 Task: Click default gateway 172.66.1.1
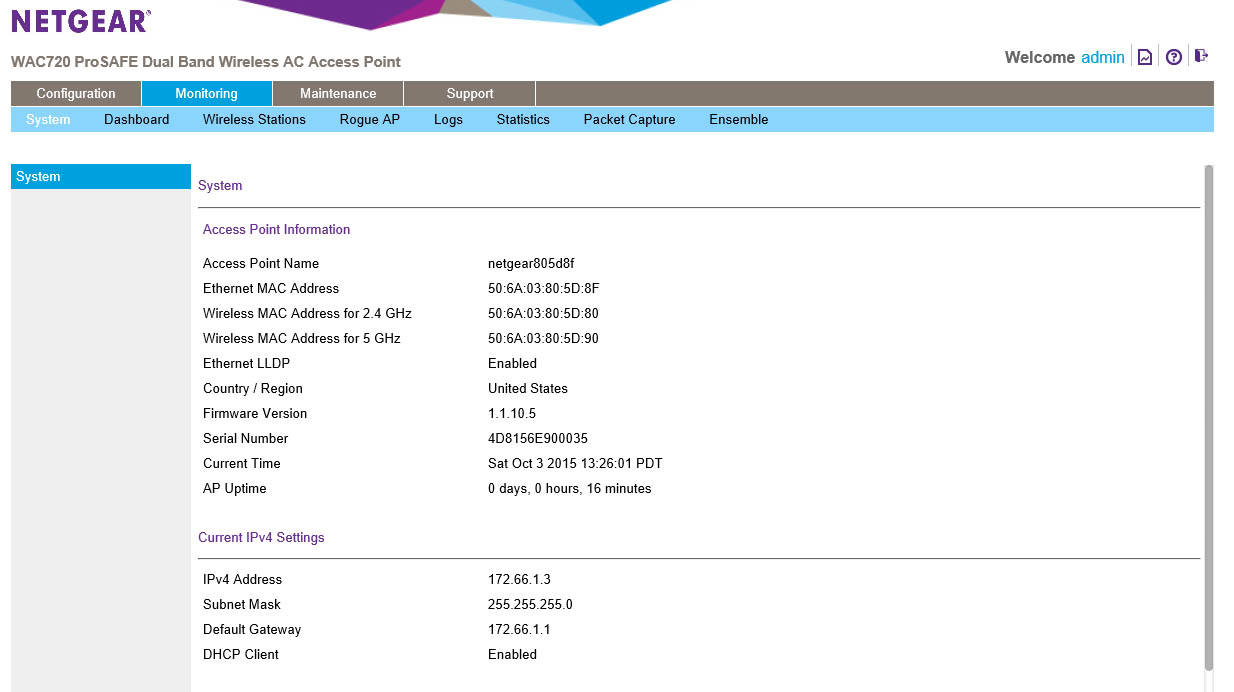point(519,629)
